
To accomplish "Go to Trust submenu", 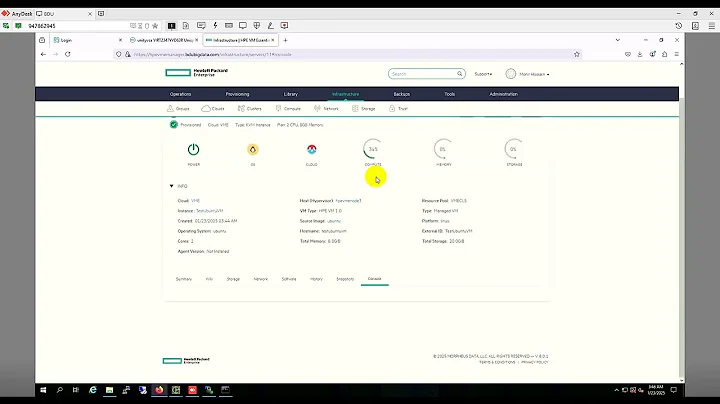I will click(398, 109).
